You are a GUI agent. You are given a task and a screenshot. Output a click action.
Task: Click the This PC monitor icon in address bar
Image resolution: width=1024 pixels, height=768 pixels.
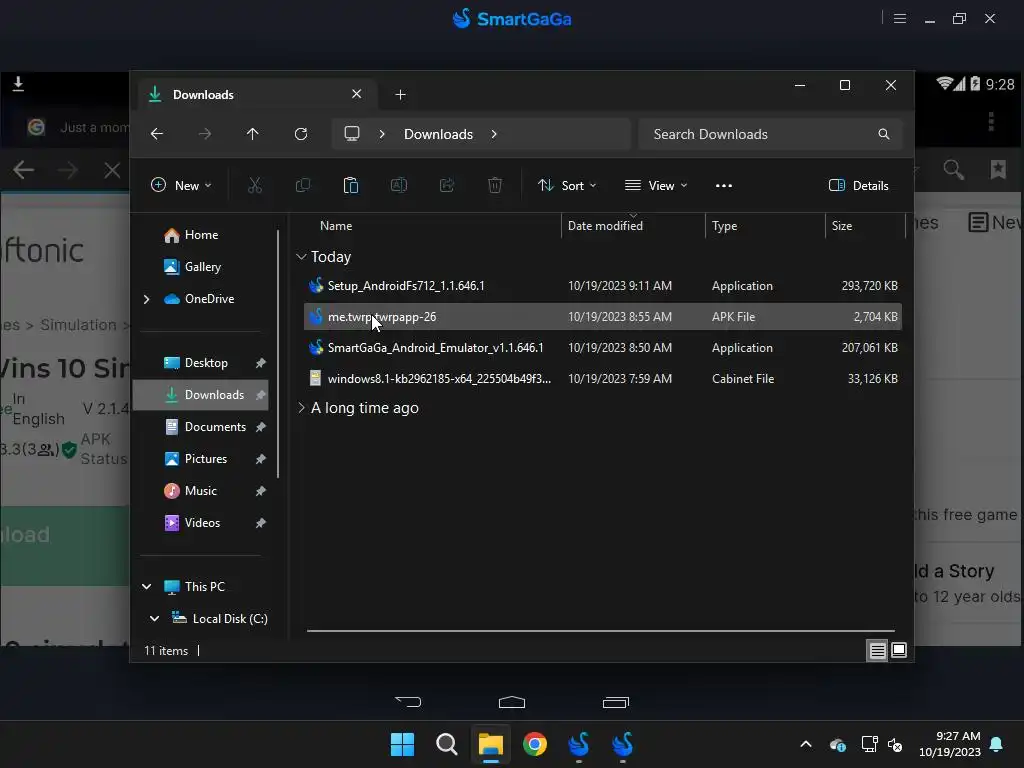point(352,134)
